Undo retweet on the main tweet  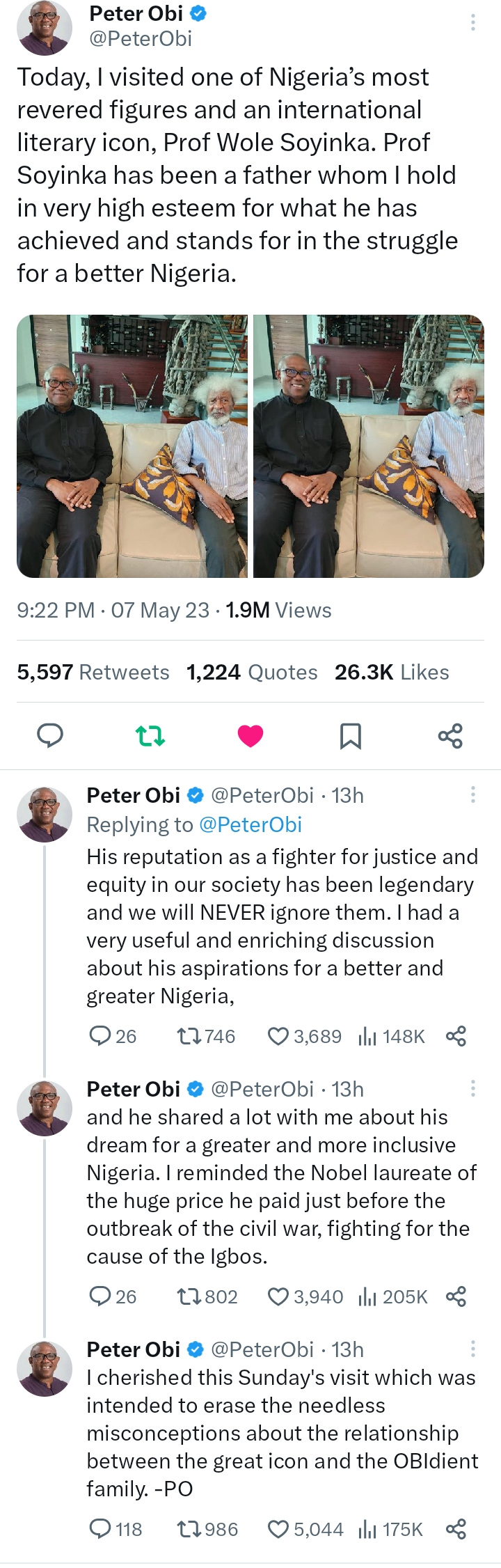tap(150, 735)
